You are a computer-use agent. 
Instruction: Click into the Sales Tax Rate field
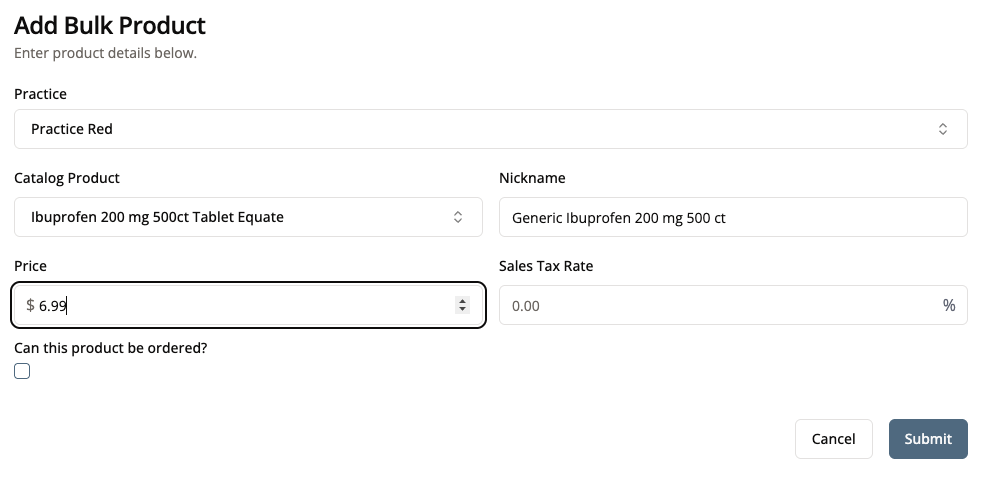[x=720, y=305]
